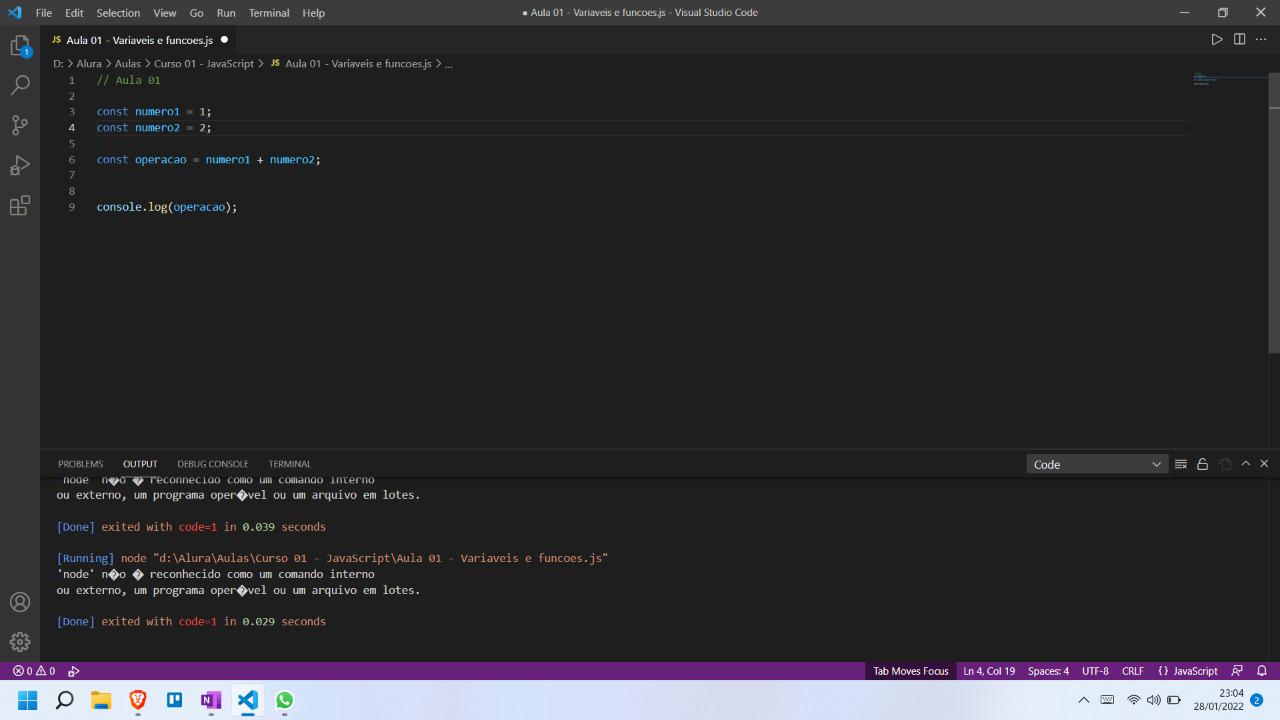This screenshot has width=1280, height=720.
Task: Close the bottom panel
Action: (1264, 464)
